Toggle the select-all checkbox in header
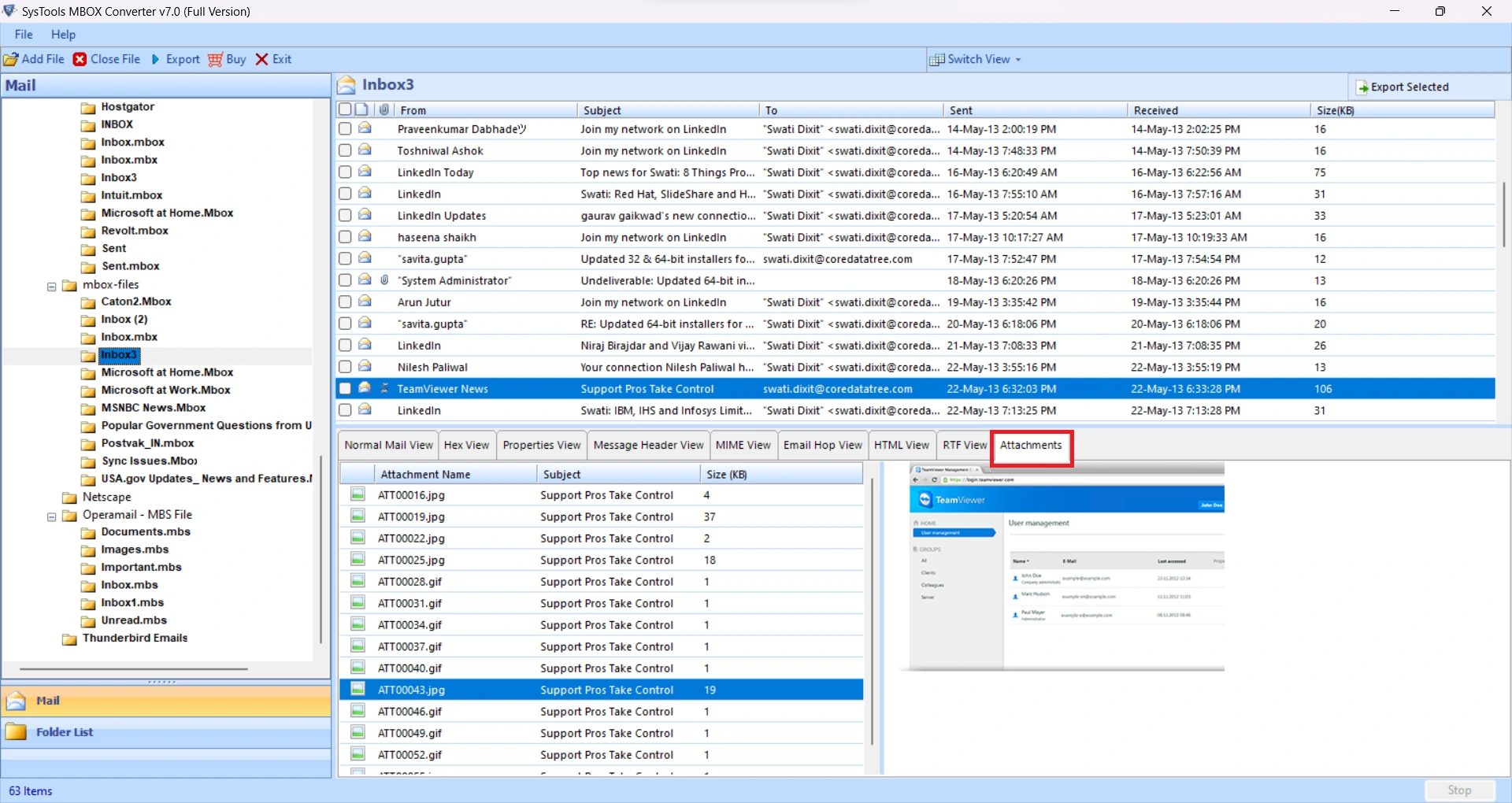The height and width of the screenshot is (803, 1512). (x=345, y=109)
